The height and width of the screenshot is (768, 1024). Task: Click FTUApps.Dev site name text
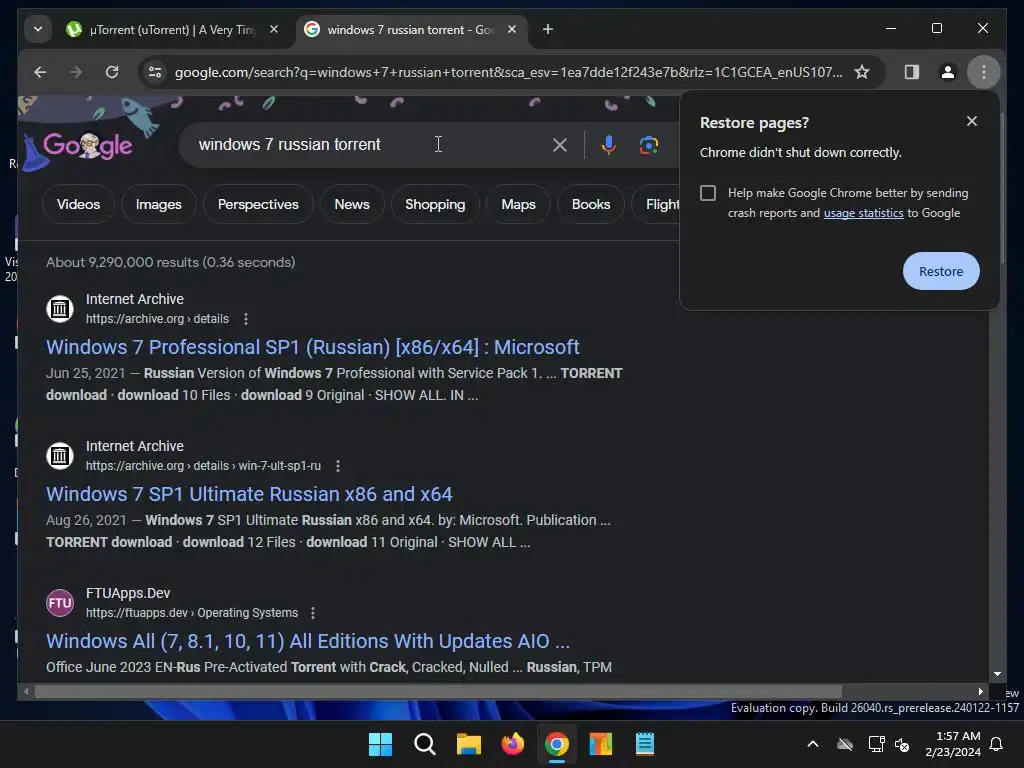tap(128, 593)
